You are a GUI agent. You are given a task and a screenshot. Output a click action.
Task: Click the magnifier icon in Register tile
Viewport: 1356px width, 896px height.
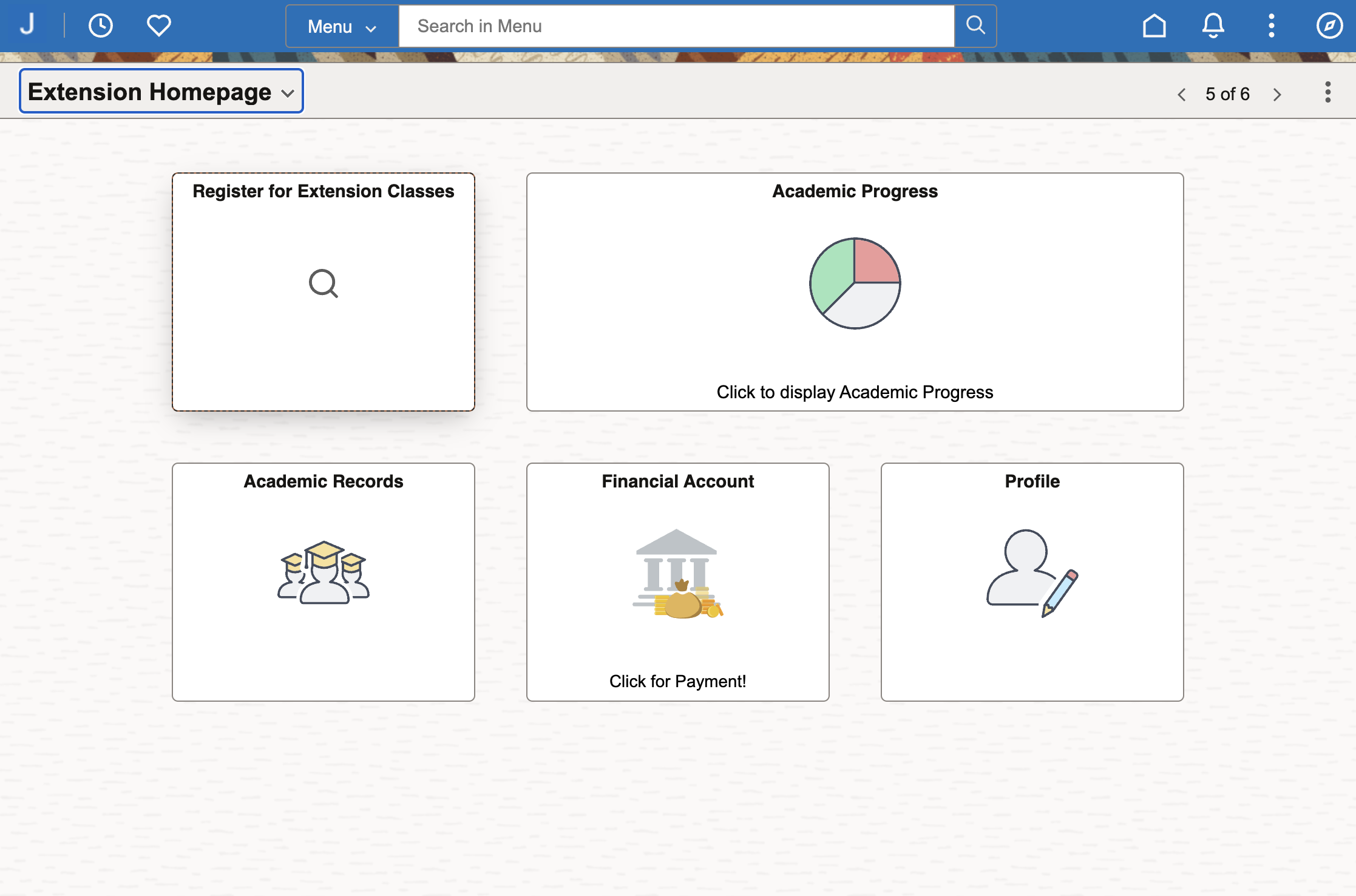pos(324,283)
